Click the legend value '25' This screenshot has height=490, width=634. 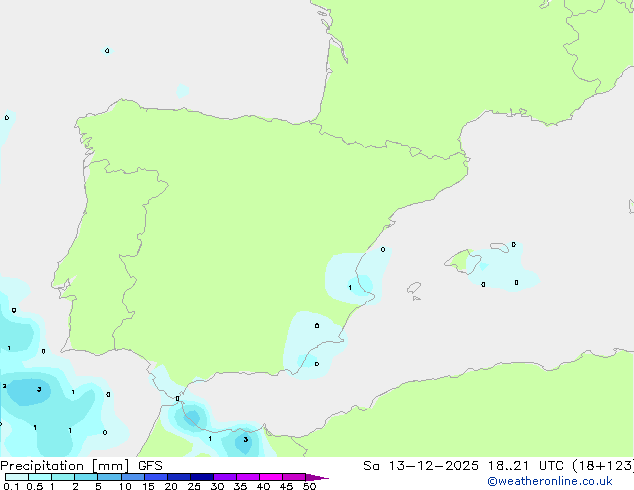click(194, 486)
